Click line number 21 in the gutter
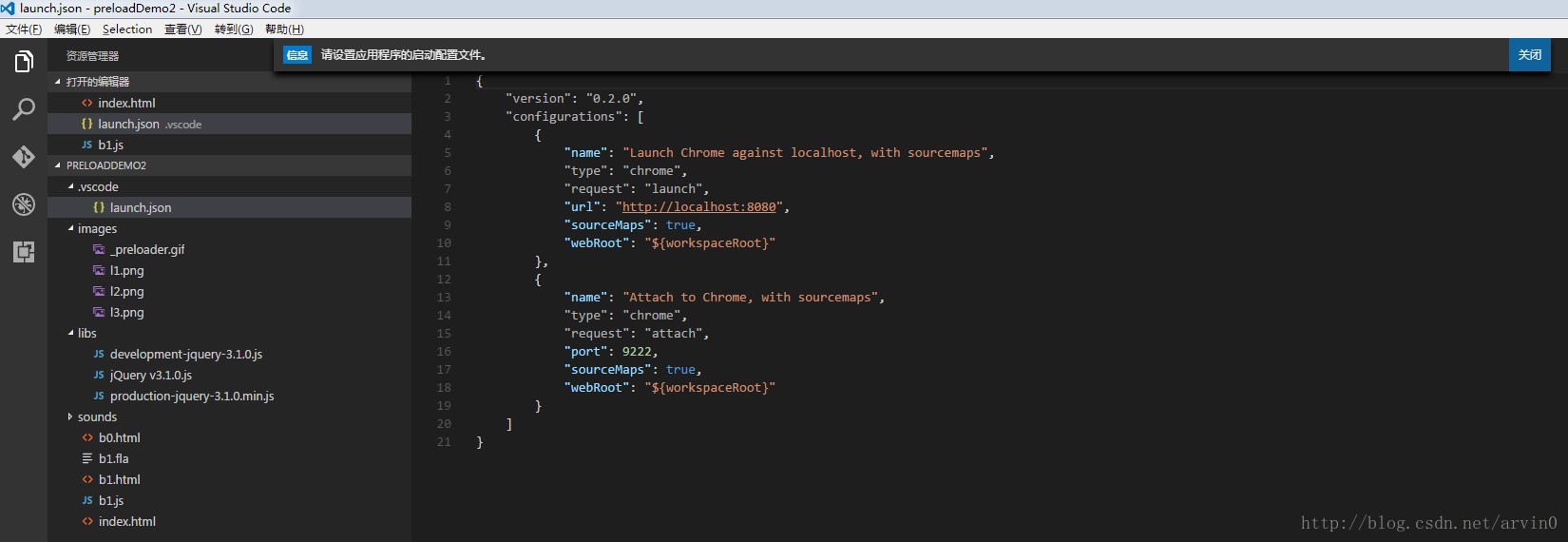The width and height of the screenshot is (1568, 542). [444, 441]
